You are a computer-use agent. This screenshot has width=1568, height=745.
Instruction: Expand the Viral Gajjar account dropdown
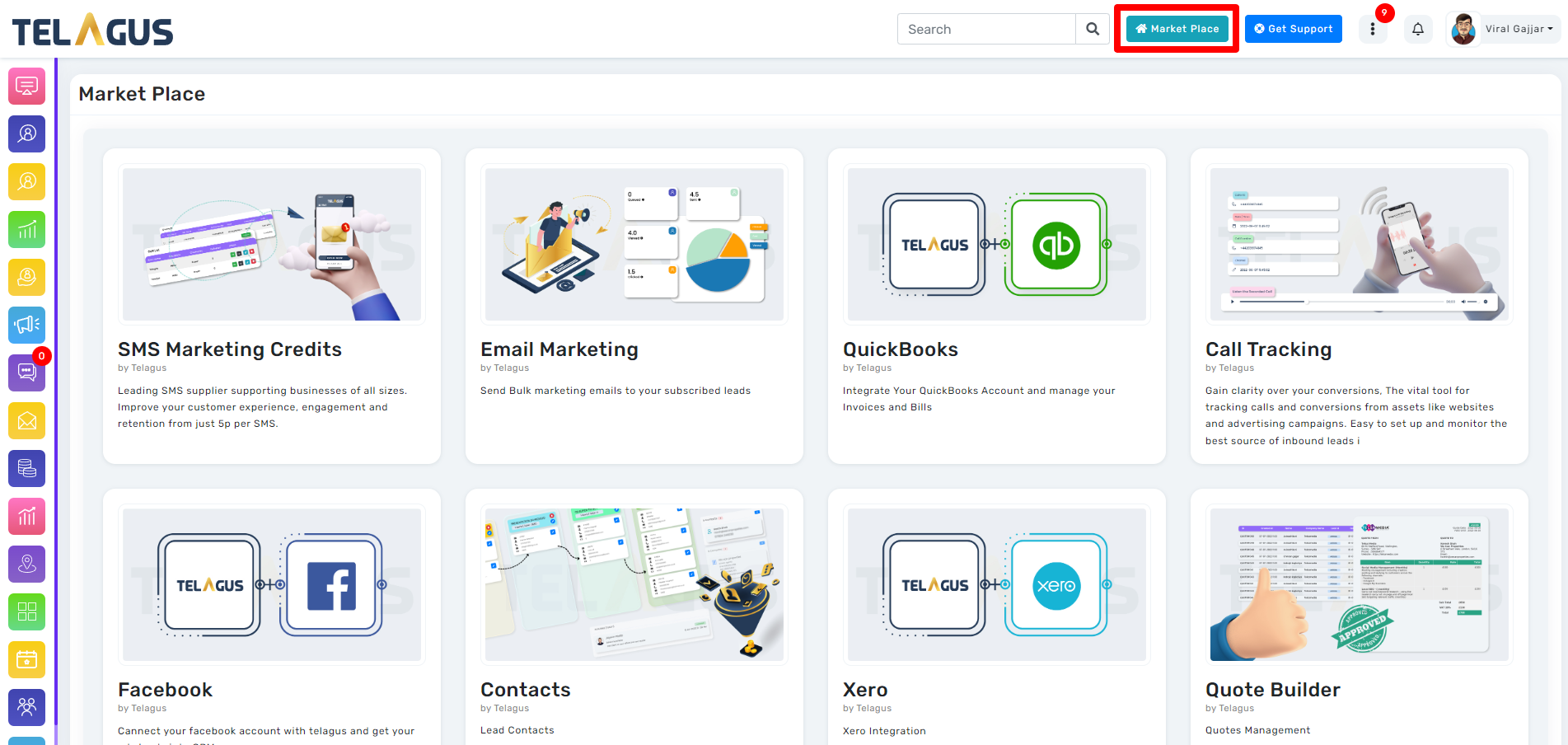[x=1519, y=29]
